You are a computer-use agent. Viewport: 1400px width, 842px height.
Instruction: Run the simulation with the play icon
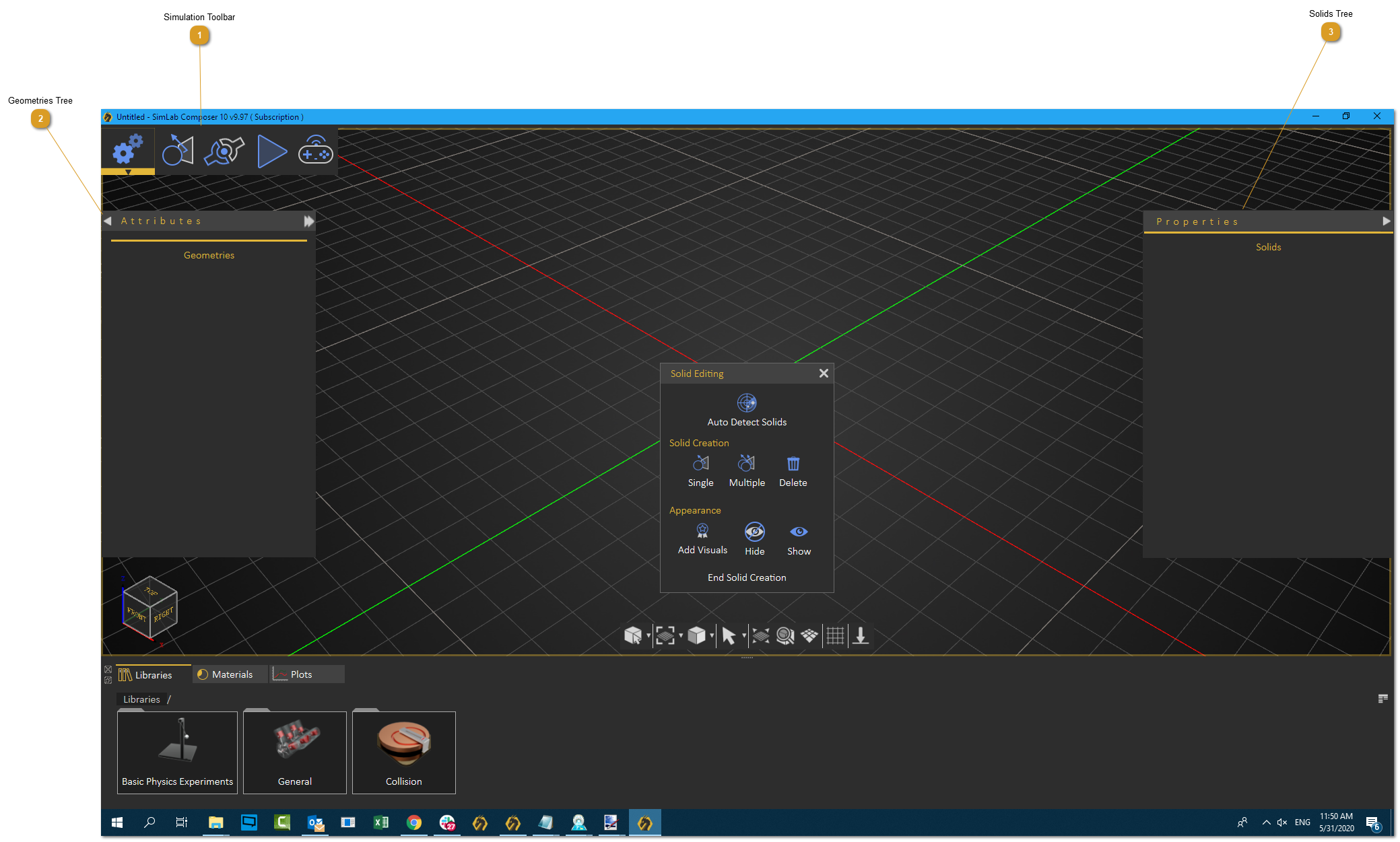tap(272, 151)
